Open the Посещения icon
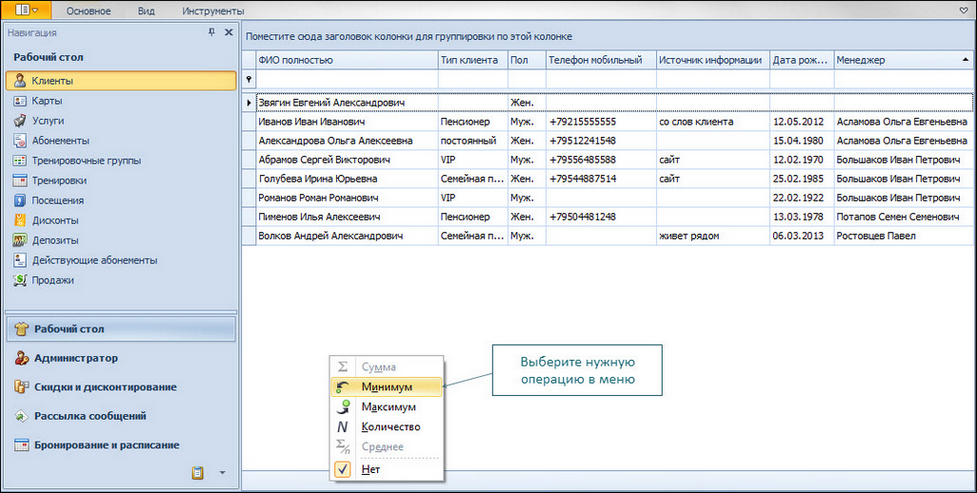Screen dimensions: 977x493 (20, 201)
